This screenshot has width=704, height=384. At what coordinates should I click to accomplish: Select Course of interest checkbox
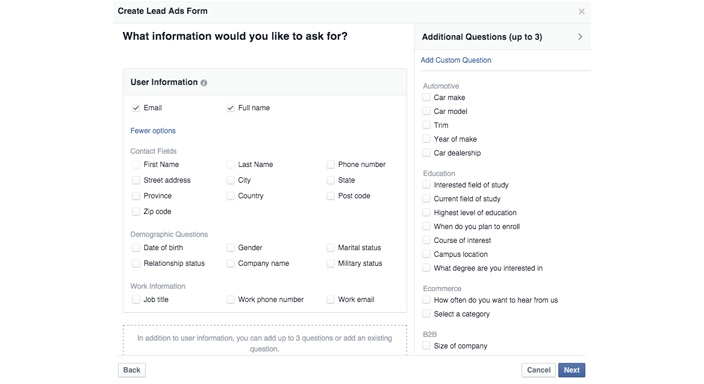(427, 240)
